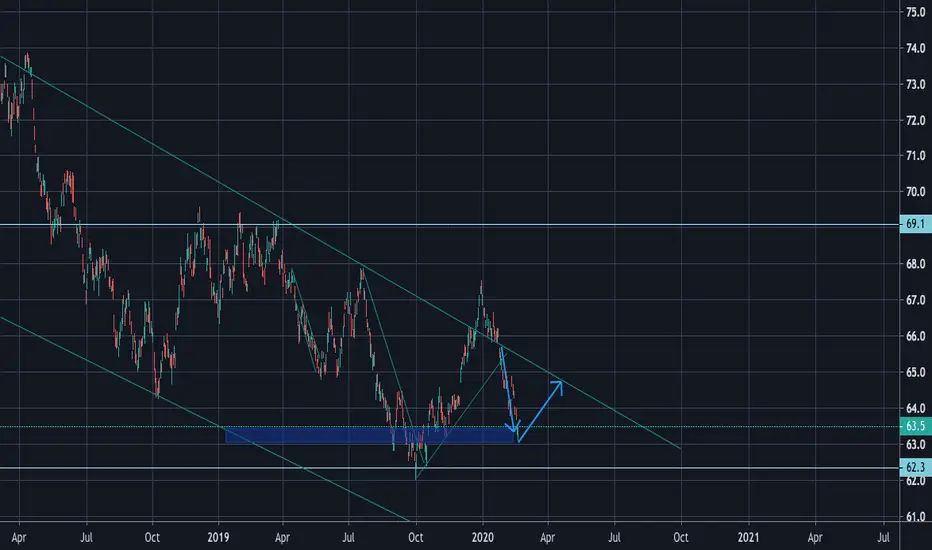932x550 pixels.
Task: Click the 2020 label on time axis
Action: pyautogui.click(x=483, y=538)
